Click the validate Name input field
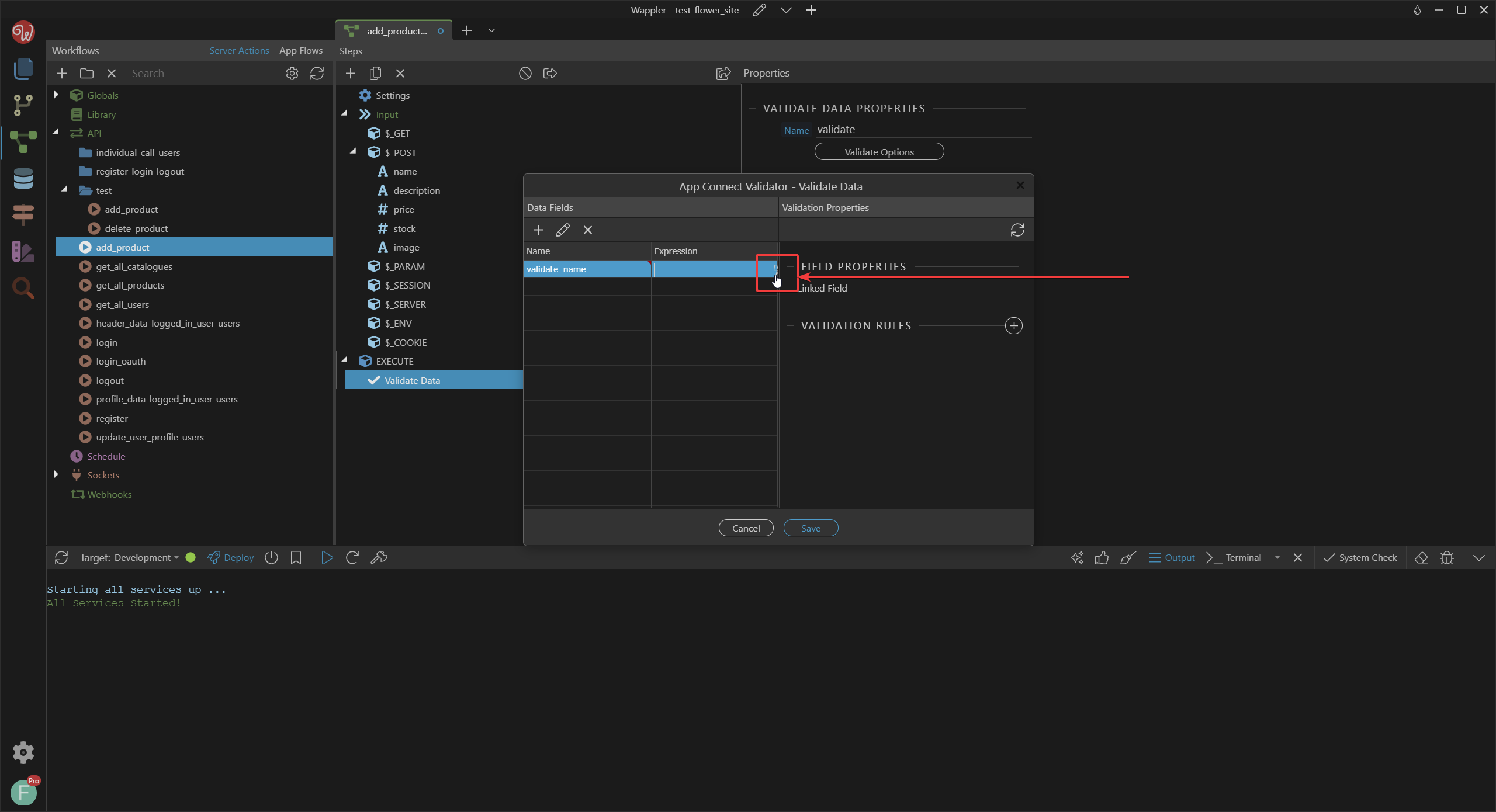 [x=923, y=130]
